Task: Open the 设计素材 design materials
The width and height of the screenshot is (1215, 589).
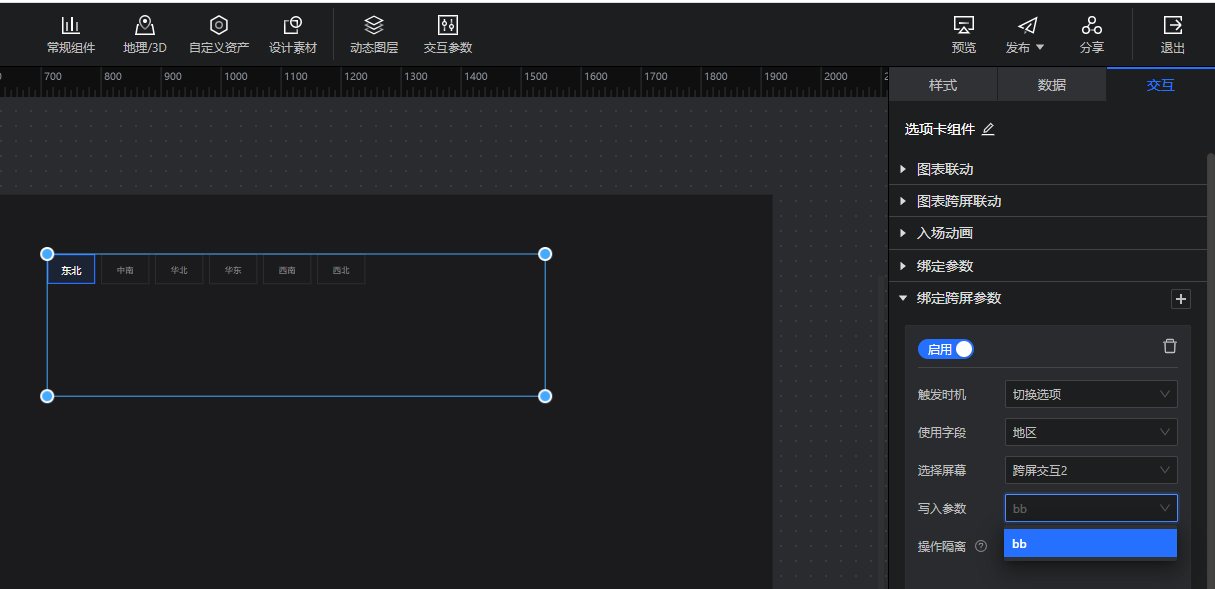Action: (x=293, y=34)
